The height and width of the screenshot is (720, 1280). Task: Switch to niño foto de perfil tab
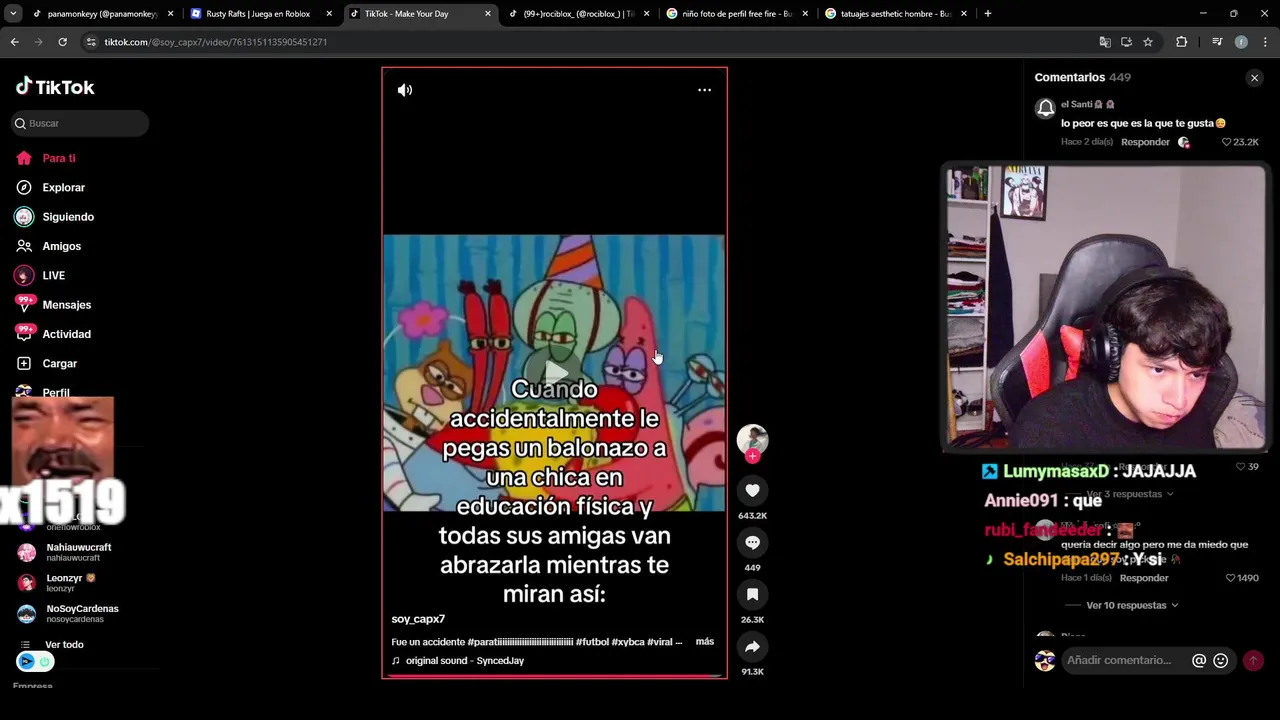pyautogui.click(x=737, y=14)
